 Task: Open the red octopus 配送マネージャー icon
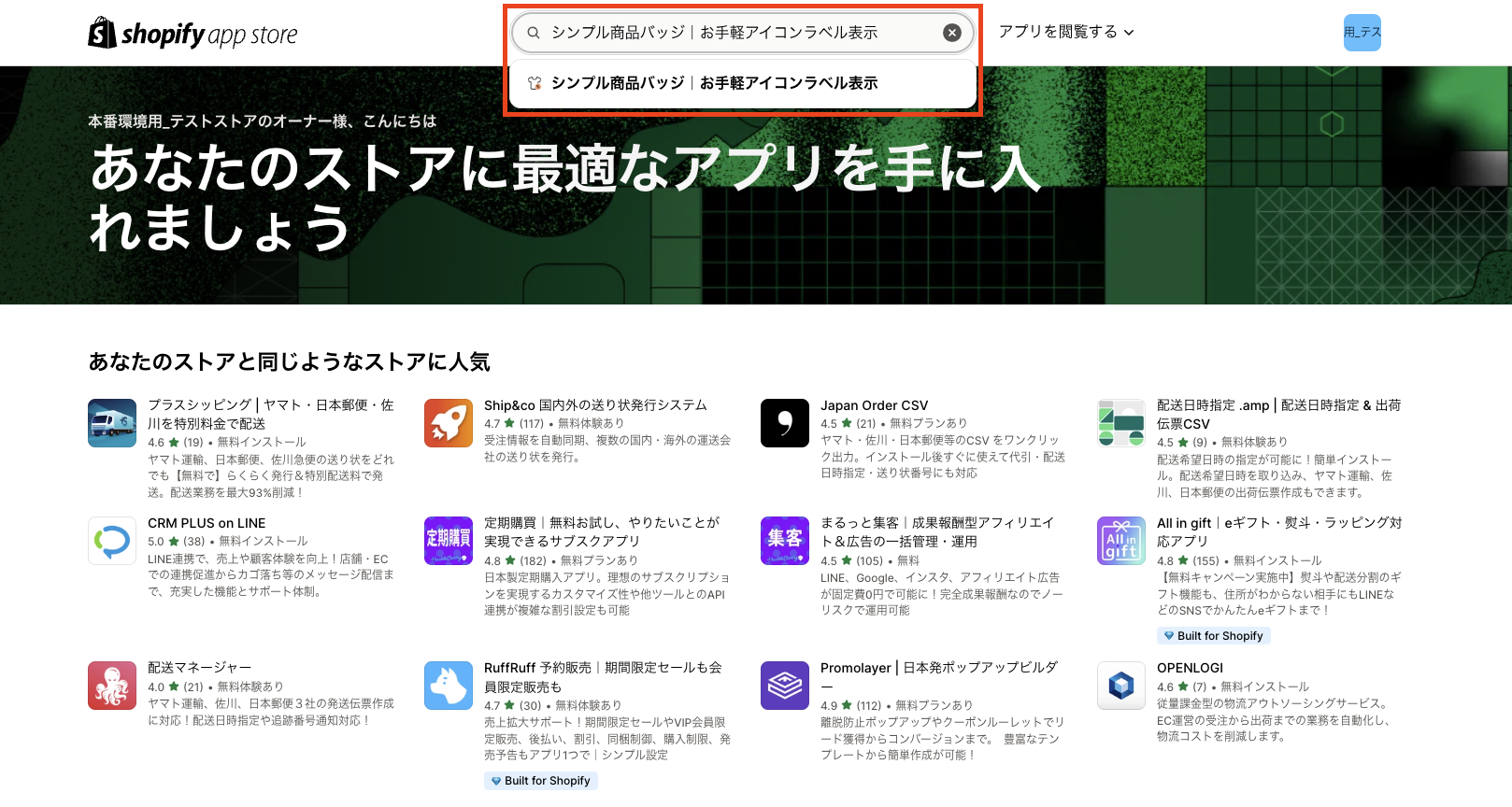click(112, 686)
